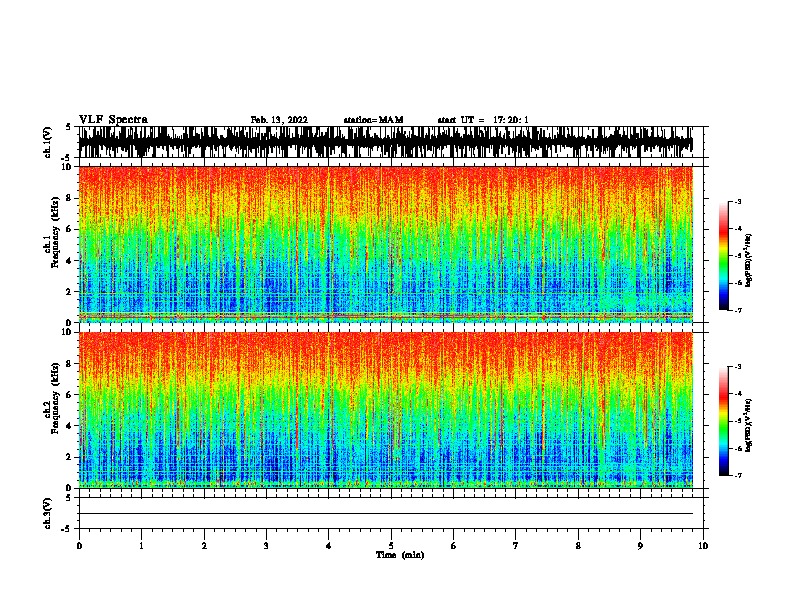792x612 pixels.
Task: Click the ch.1 frequency axis "8" tick label
Action: 70,198
